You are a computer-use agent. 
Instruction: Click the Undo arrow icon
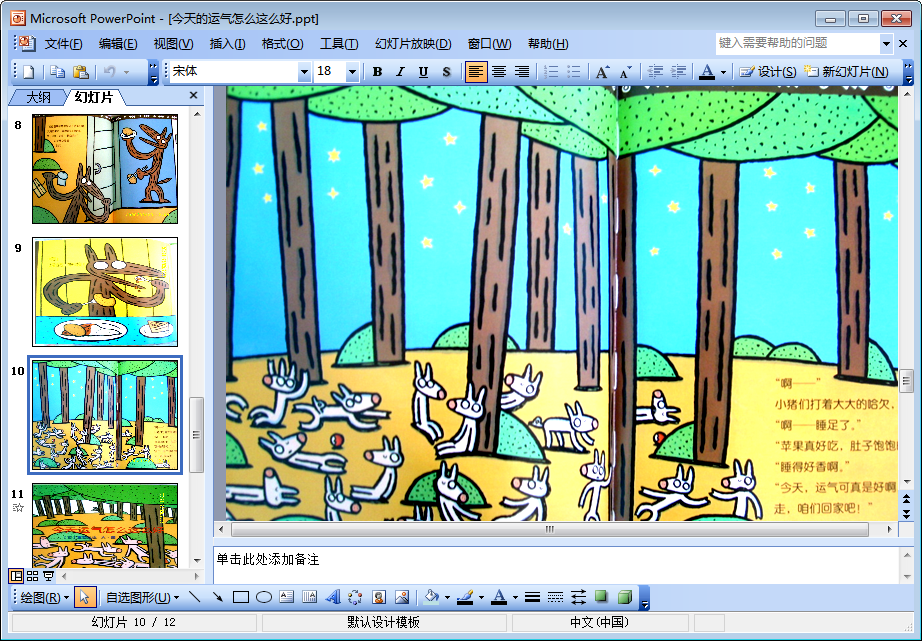click(109, 72)
